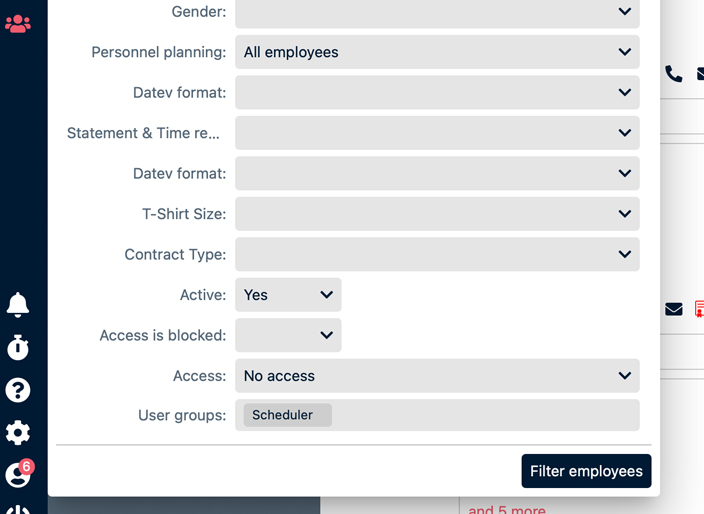Open the time tracking stopwatch icon
The image size is (704, 514).
click(x=18, y=347)
